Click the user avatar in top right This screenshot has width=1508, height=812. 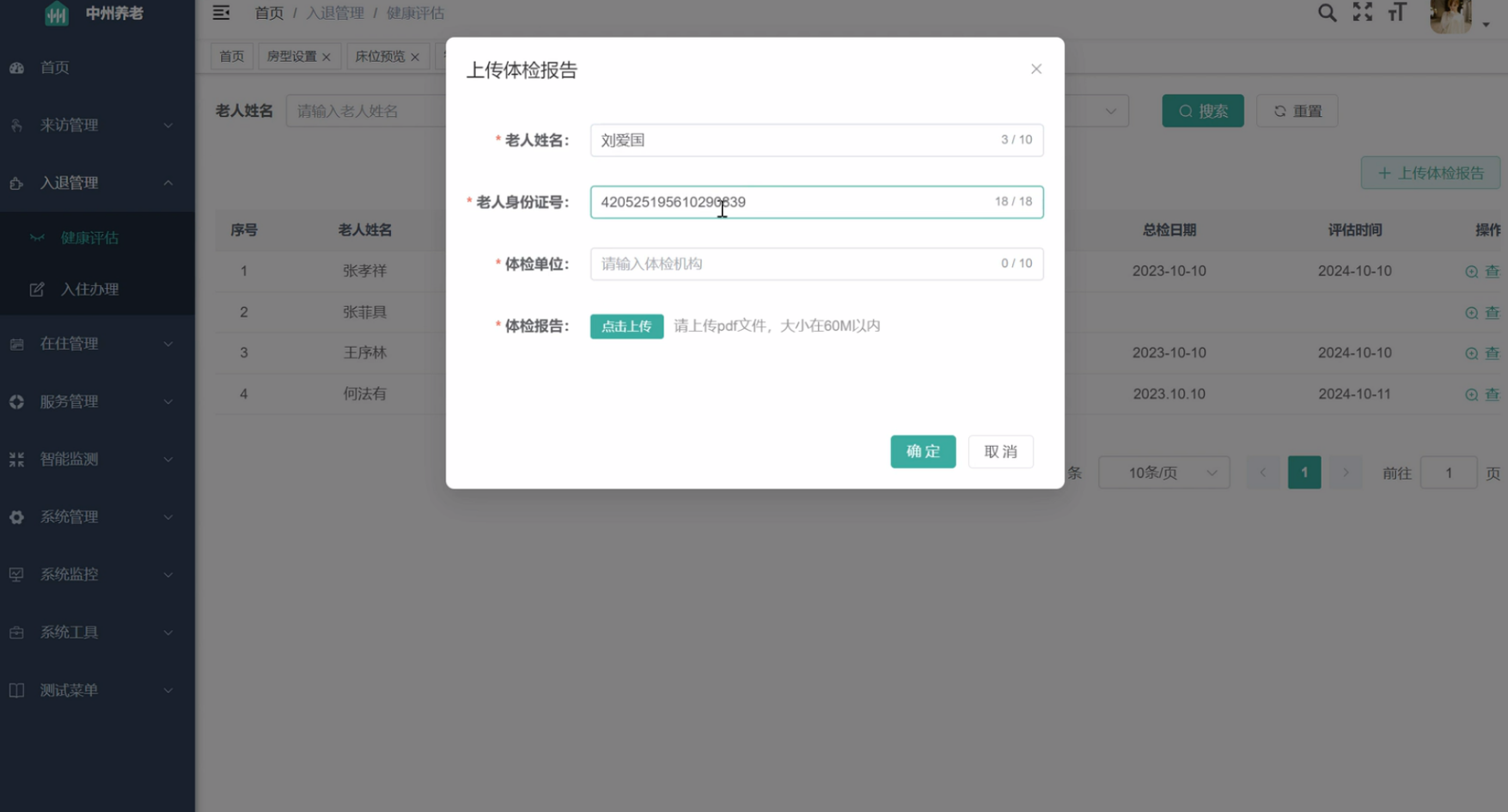click(1450, 15)
